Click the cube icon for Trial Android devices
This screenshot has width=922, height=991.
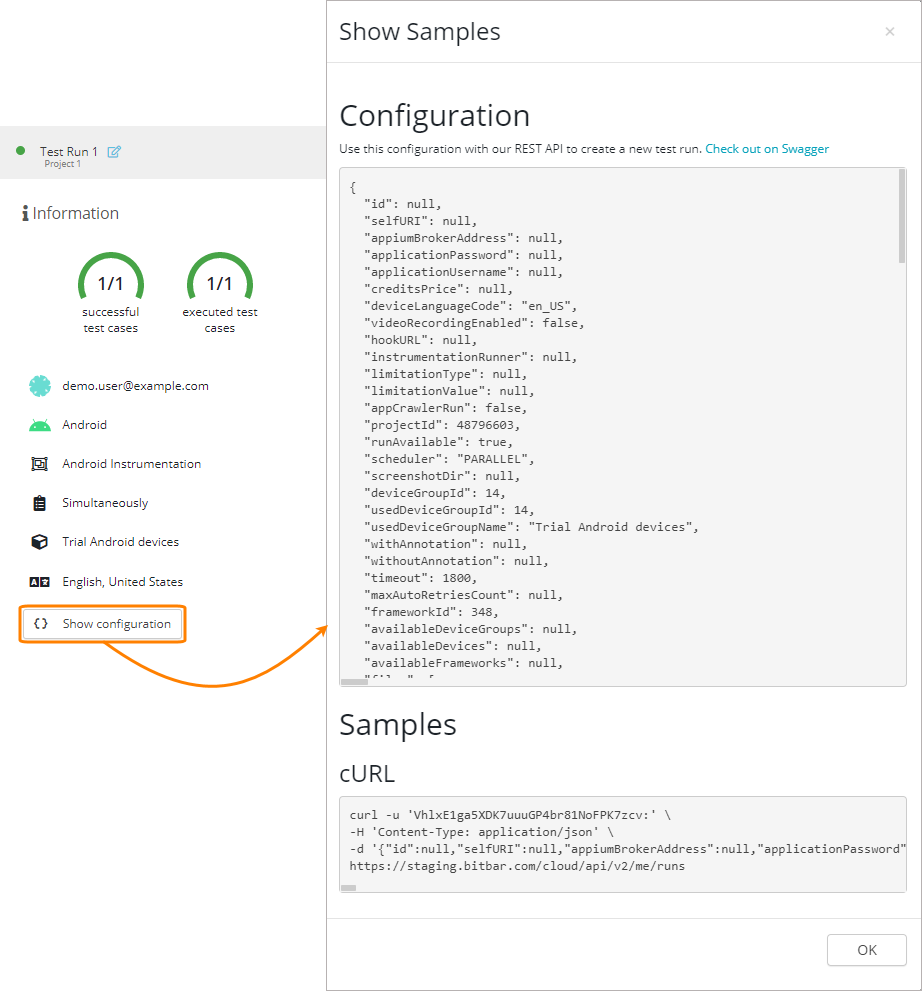pos(40,542)
